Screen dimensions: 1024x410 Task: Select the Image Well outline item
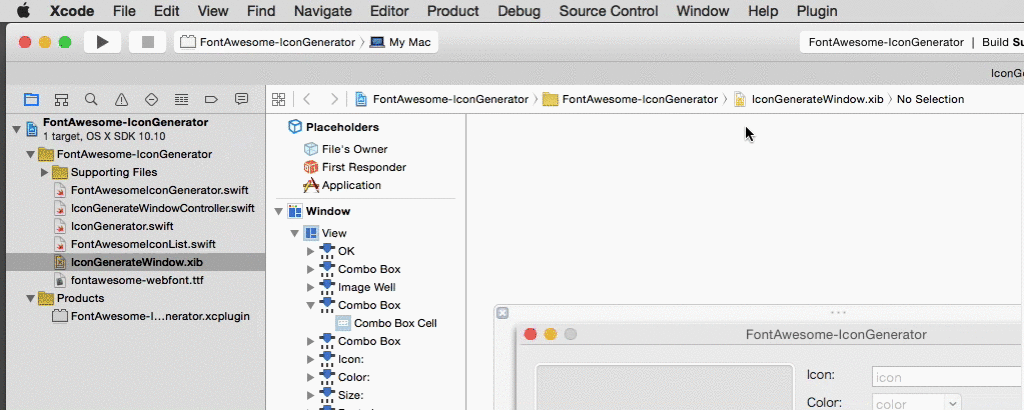[x=358, y=287]
